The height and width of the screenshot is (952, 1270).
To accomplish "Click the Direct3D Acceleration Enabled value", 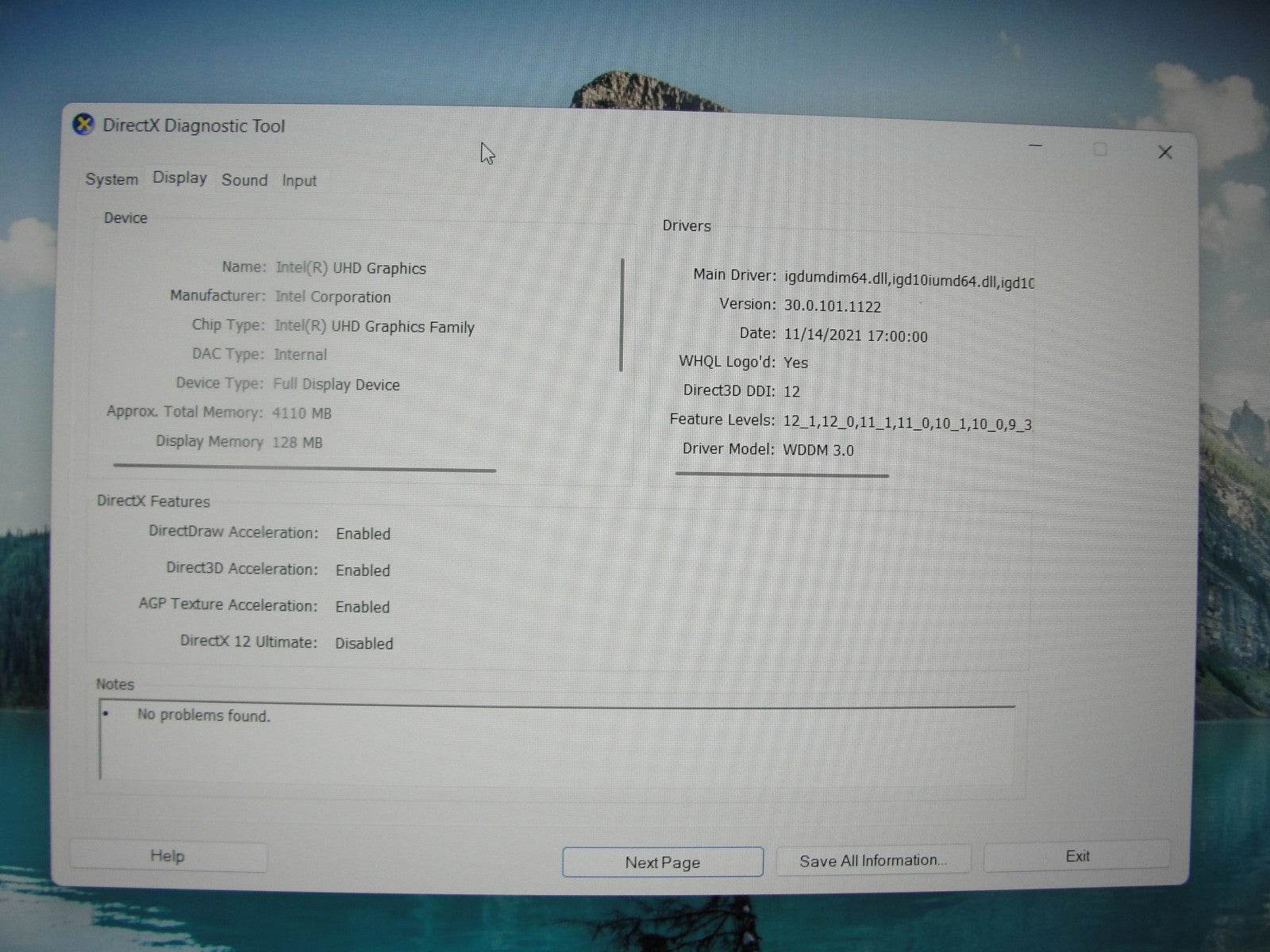I will tap(363, 570).
